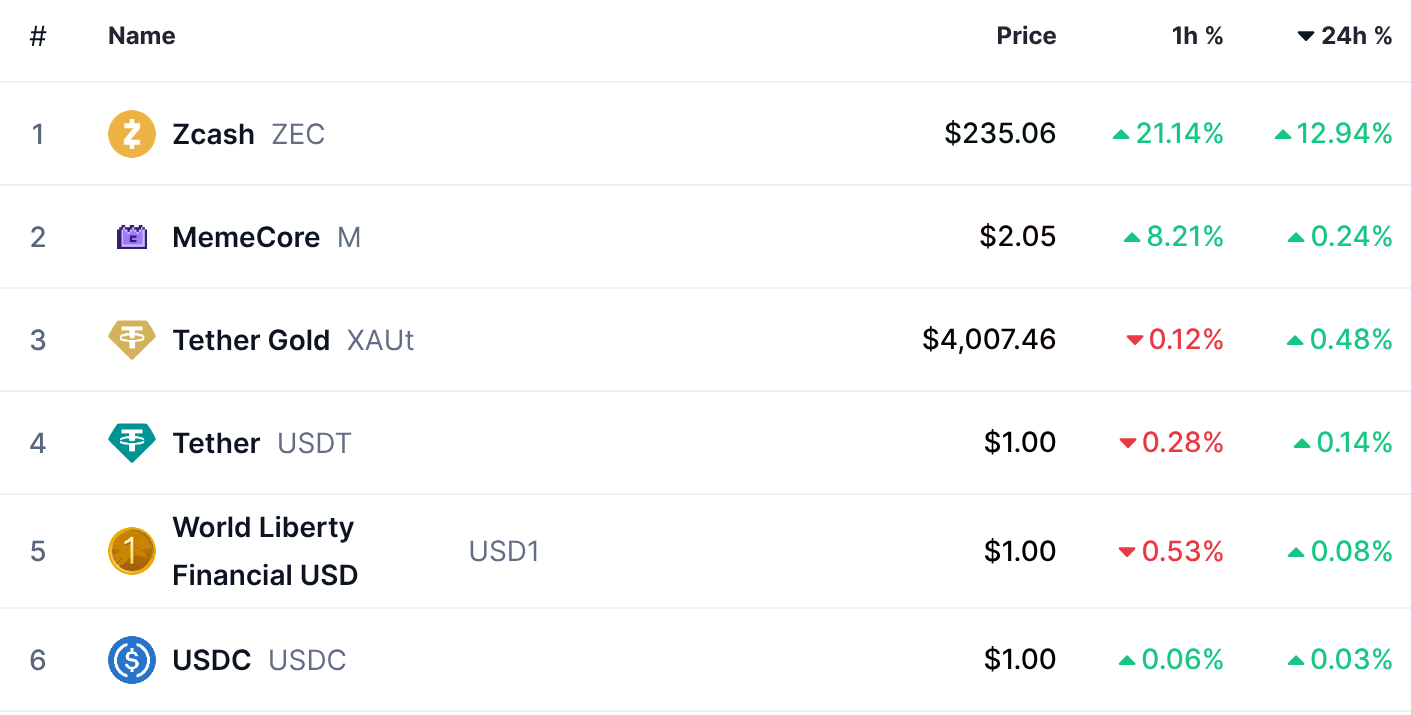This screenshot has height=715, width=1411.
Task: Click Zcash's 21.14% one-hour change
Action: click(x=1178, y=134)
